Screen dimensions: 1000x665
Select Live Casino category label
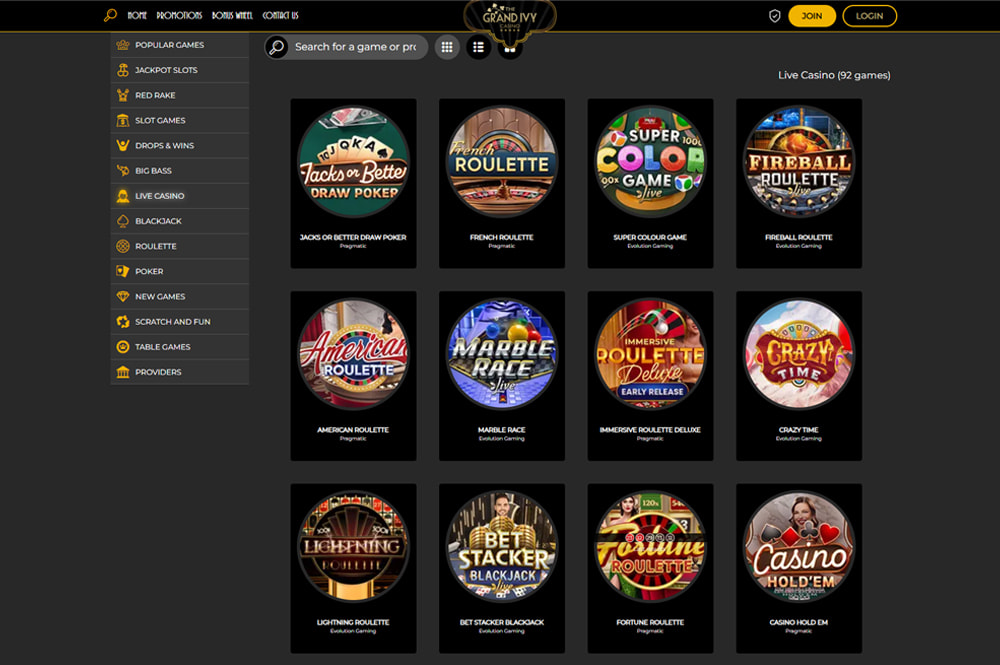pyautogui.click(x=159, y=196)
